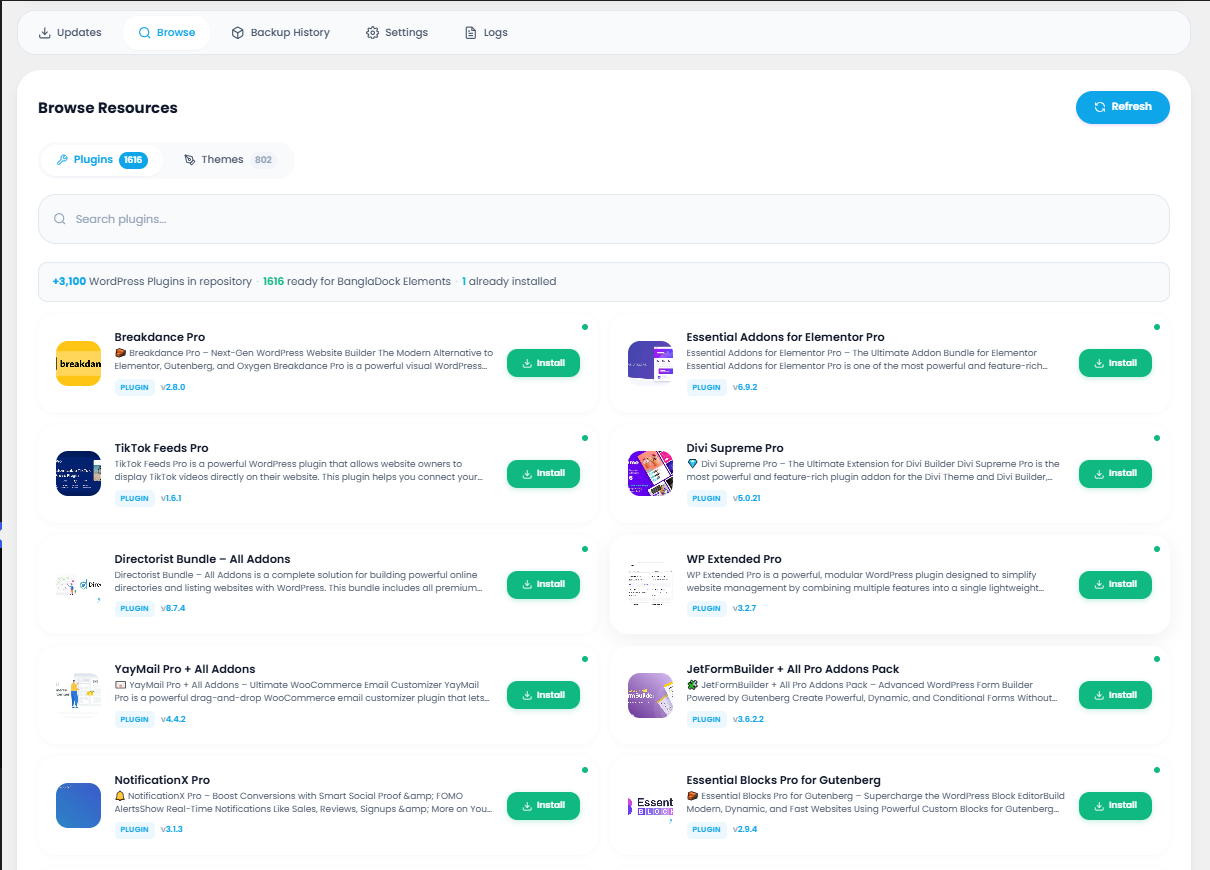Viewport: 1210px width, 870px height.
Task: Click version v8.7.4 text
Action: [x=173, y=608]
